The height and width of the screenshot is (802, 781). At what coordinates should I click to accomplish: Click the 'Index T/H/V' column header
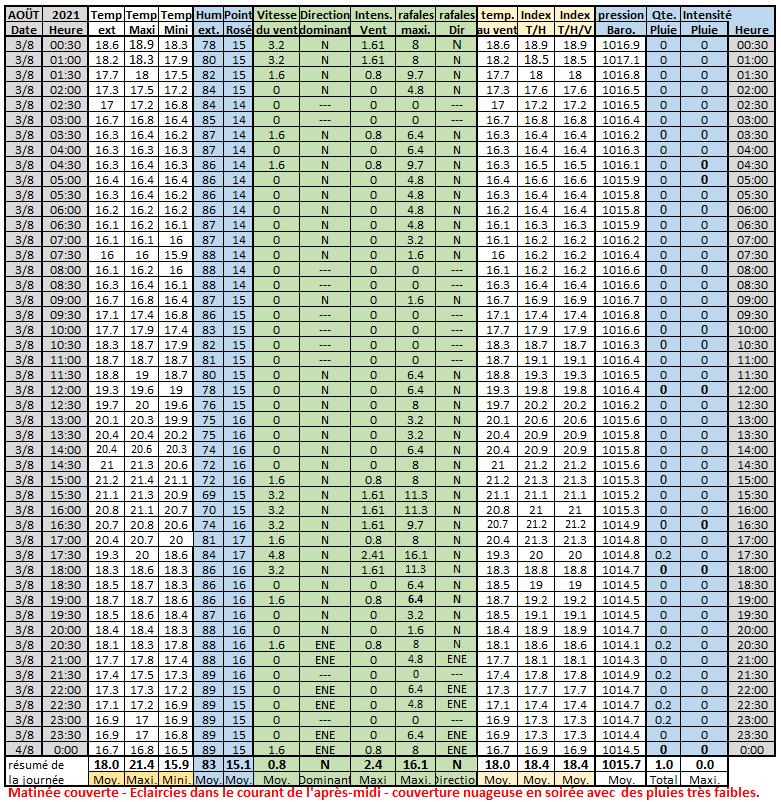pyautogui.click(x=575, y=23)
